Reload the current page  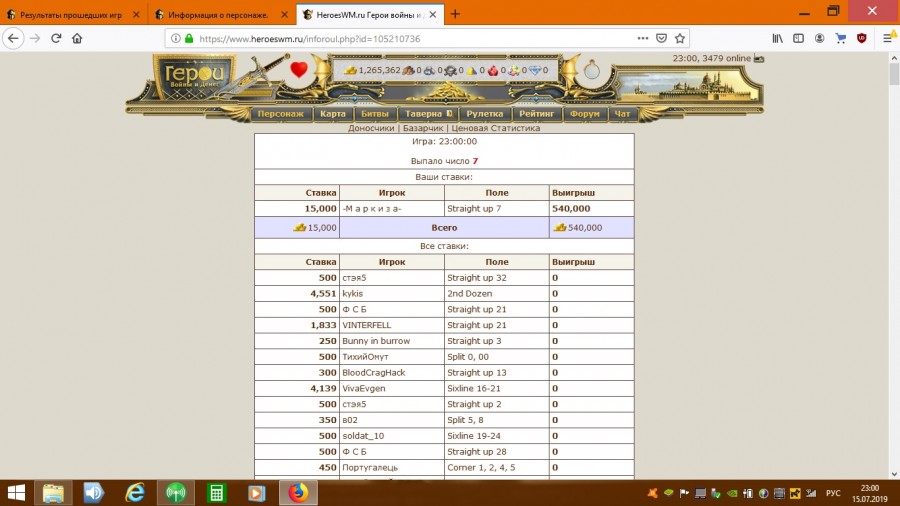click(x=56, y=38)
